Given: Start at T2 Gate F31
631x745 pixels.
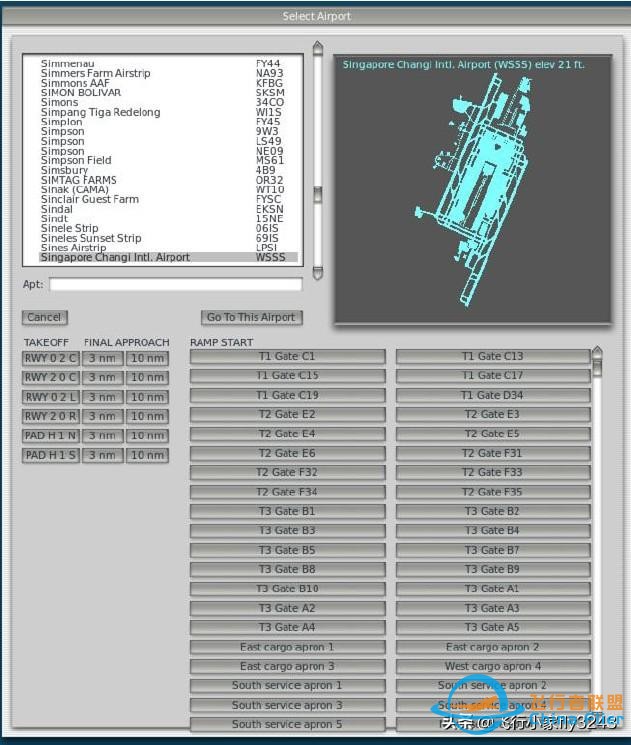Looking at the screenshot, I should coord(493,453).
